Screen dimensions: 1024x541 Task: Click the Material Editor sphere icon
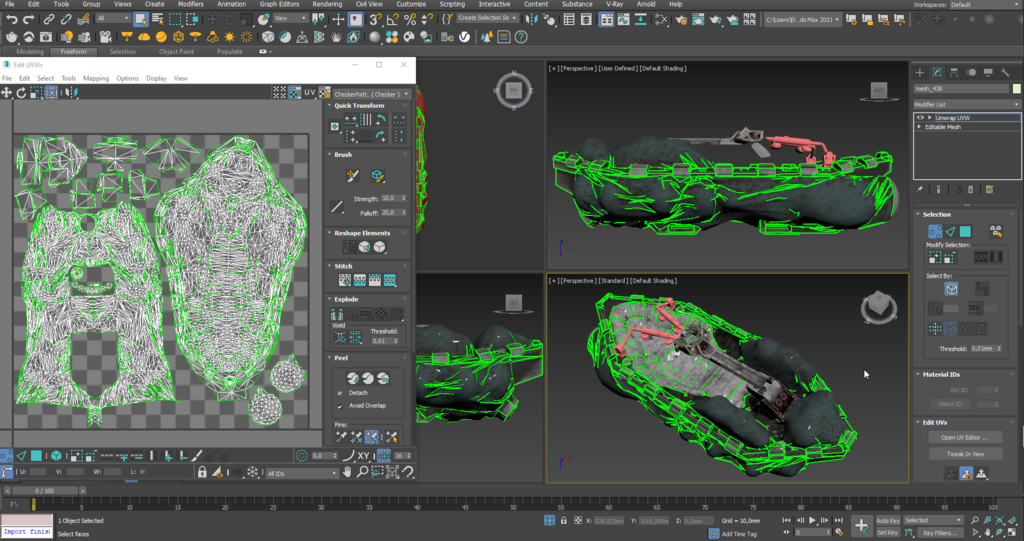point(375,37)
